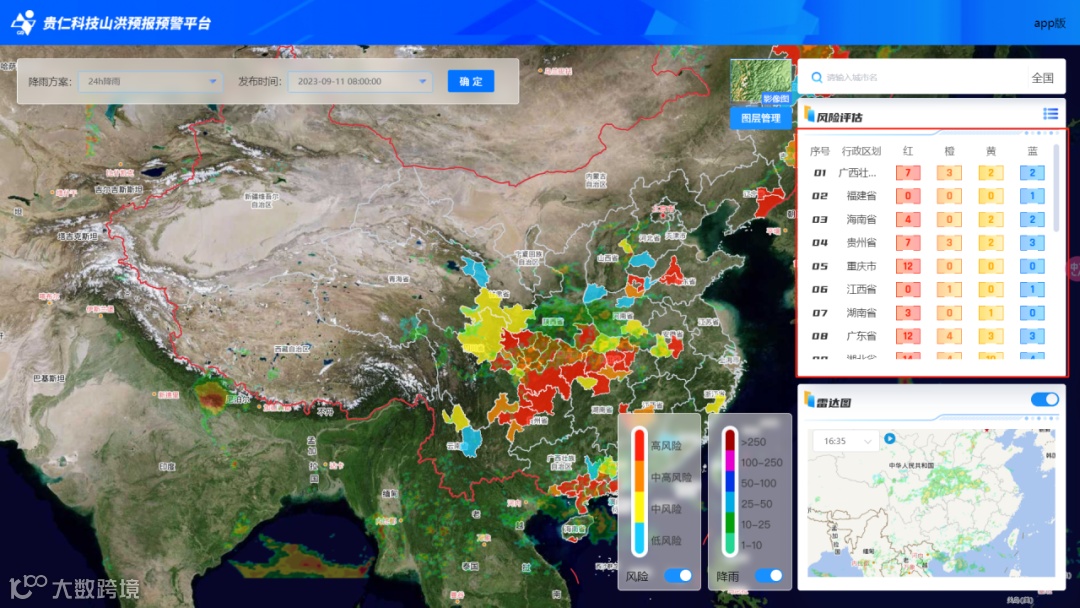Click the 雷达图 panel title icon
Viewport: 1080px width, 608px height.
click(809, 399)
